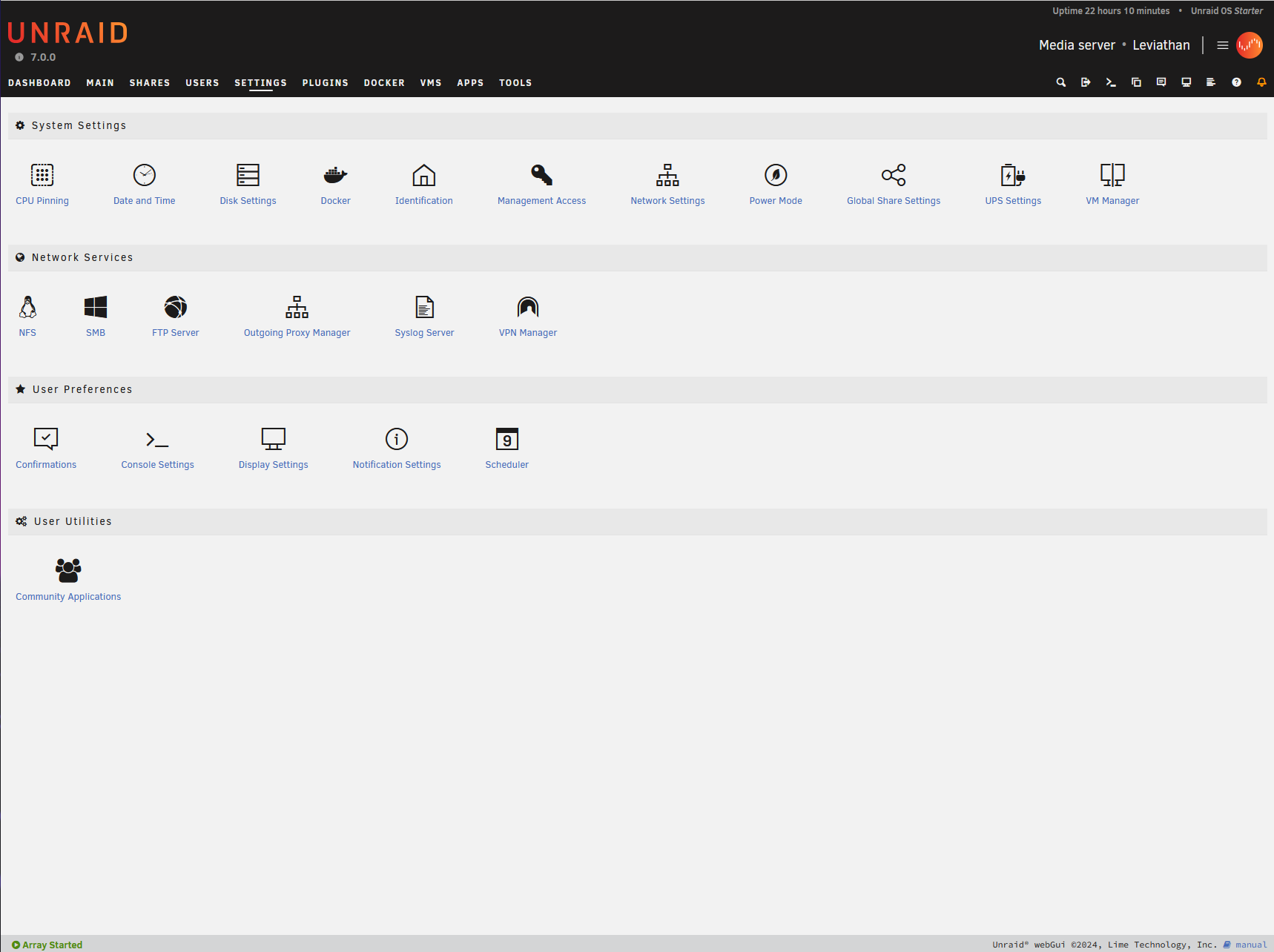This screenshot has height=952, width=1274.
Task: Click the notification bell icon
Action: (1261, 82)
